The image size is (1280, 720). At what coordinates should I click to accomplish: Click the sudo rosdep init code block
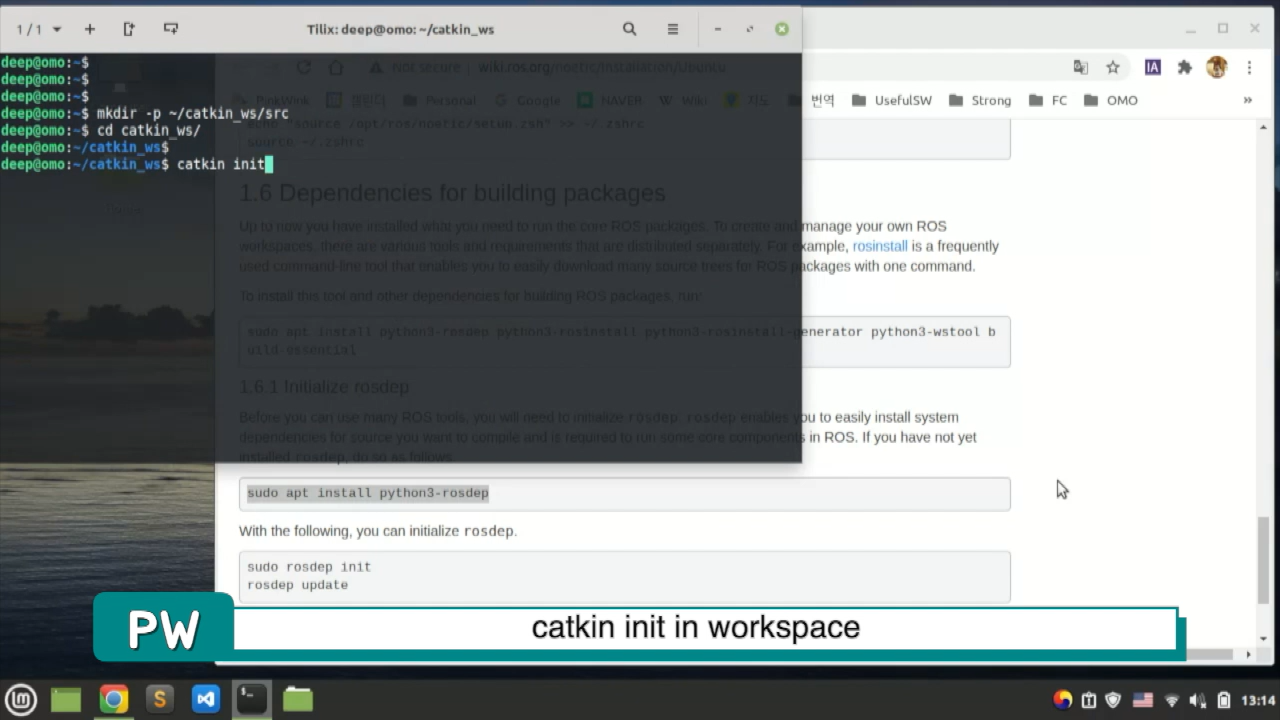625,576
